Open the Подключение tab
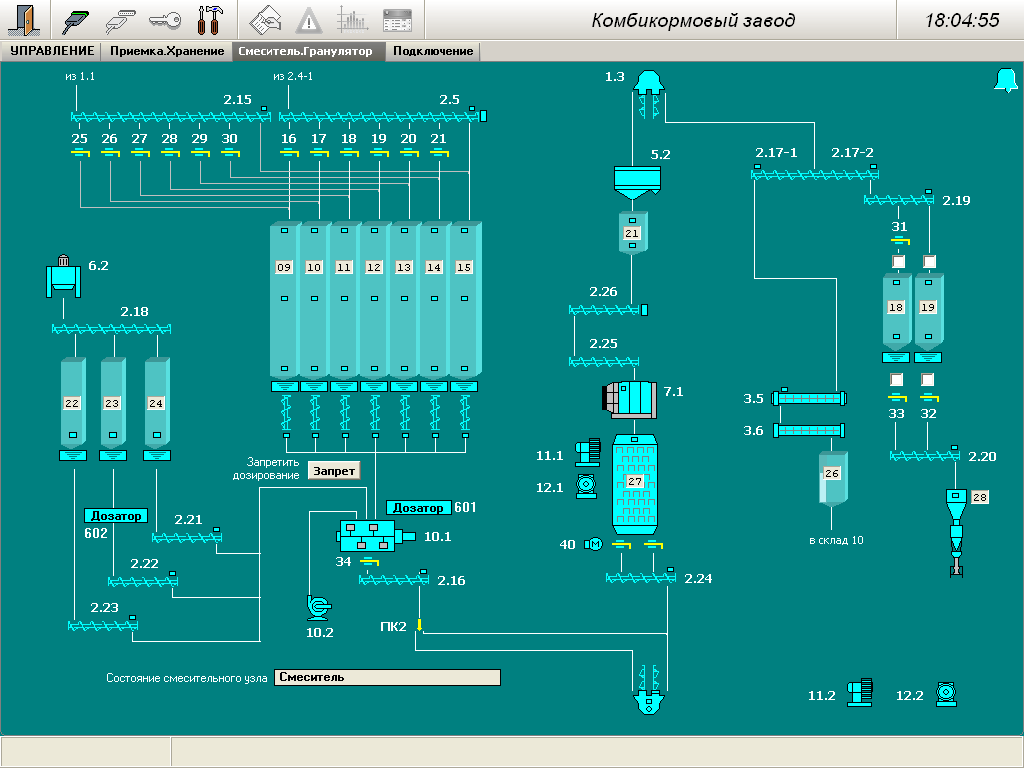The height and width of the screenshot is (768, 1024). pos(432,51)
